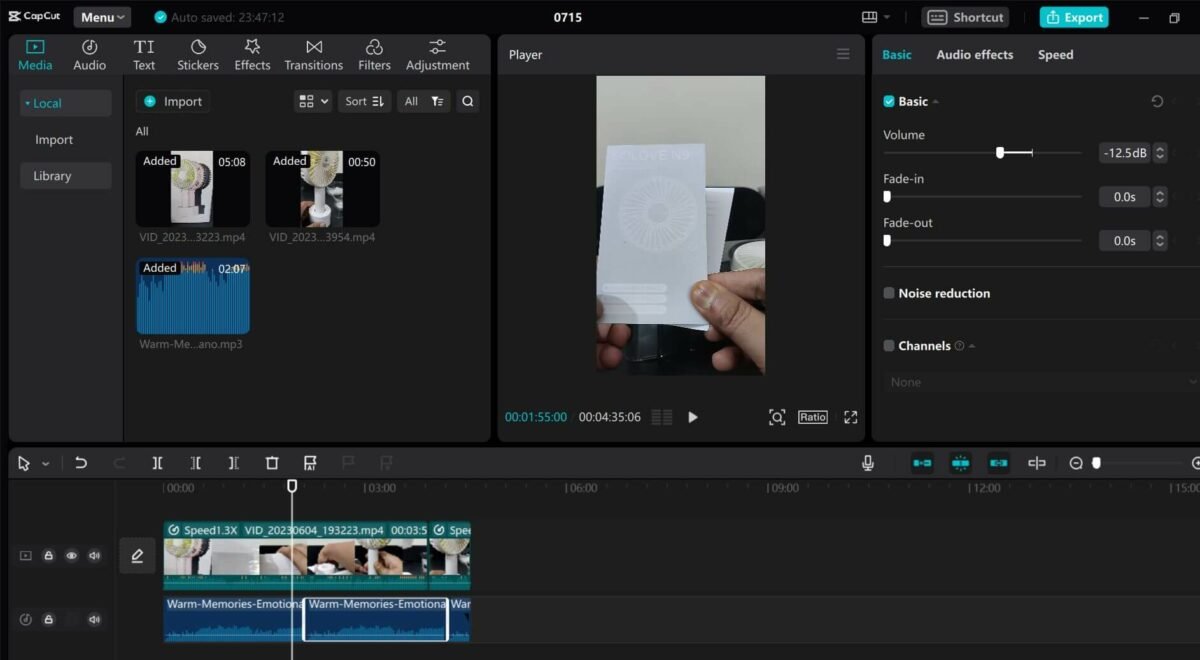Viewport: 1200px width, 660px height.
Task: Open the Stickers panel
Action: click(x=197, y=54)
